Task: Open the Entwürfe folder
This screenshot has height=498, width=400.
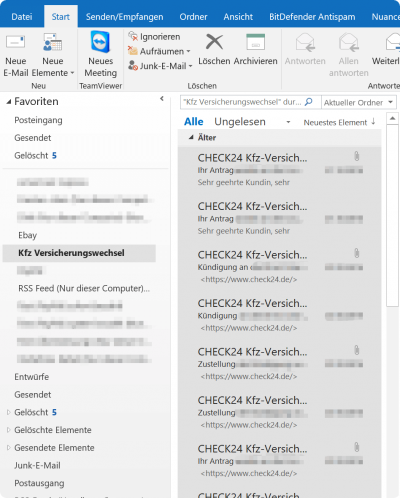Action: tap(32, 377)
